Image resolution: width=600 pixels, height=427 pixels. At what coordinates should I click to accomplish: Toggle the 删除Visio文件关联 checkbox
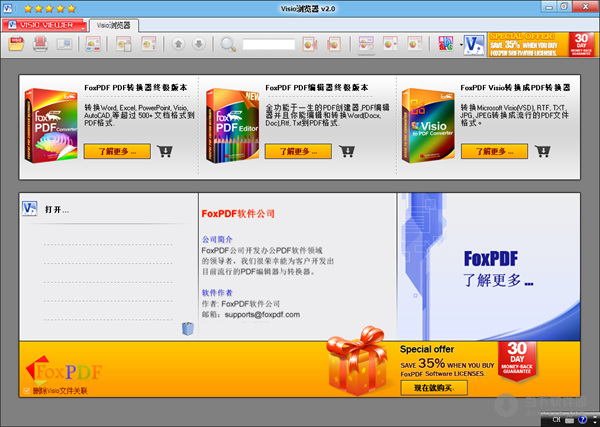(26, 391)
